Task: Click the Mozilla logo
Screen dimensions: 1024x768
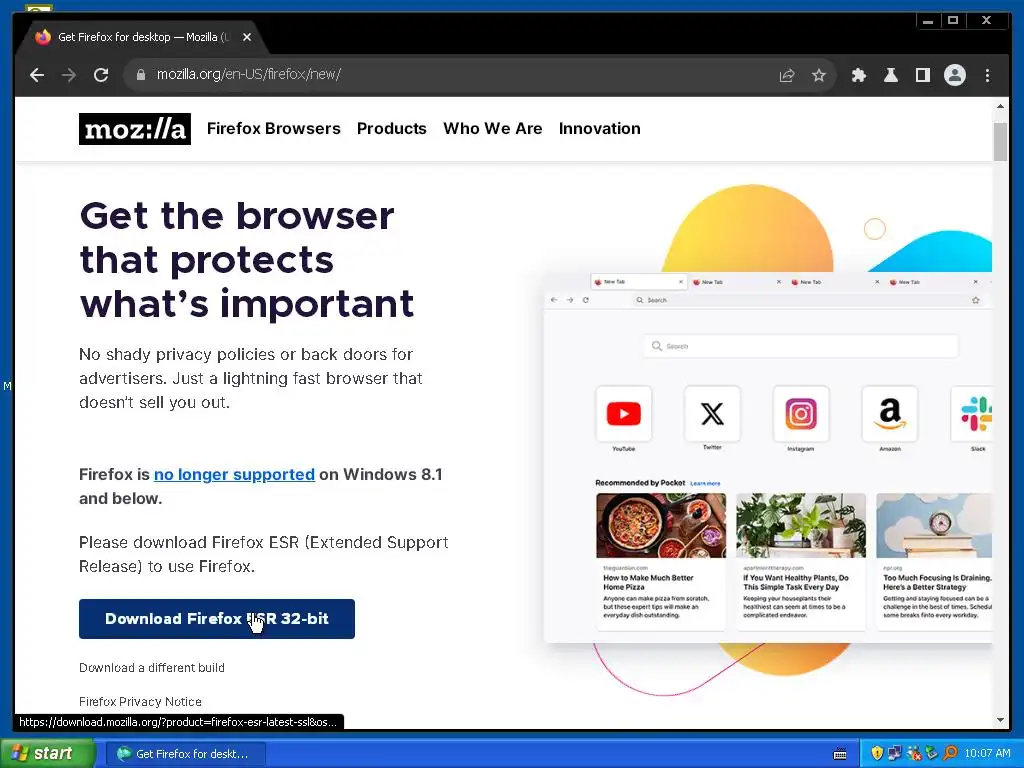Action: 135,129
